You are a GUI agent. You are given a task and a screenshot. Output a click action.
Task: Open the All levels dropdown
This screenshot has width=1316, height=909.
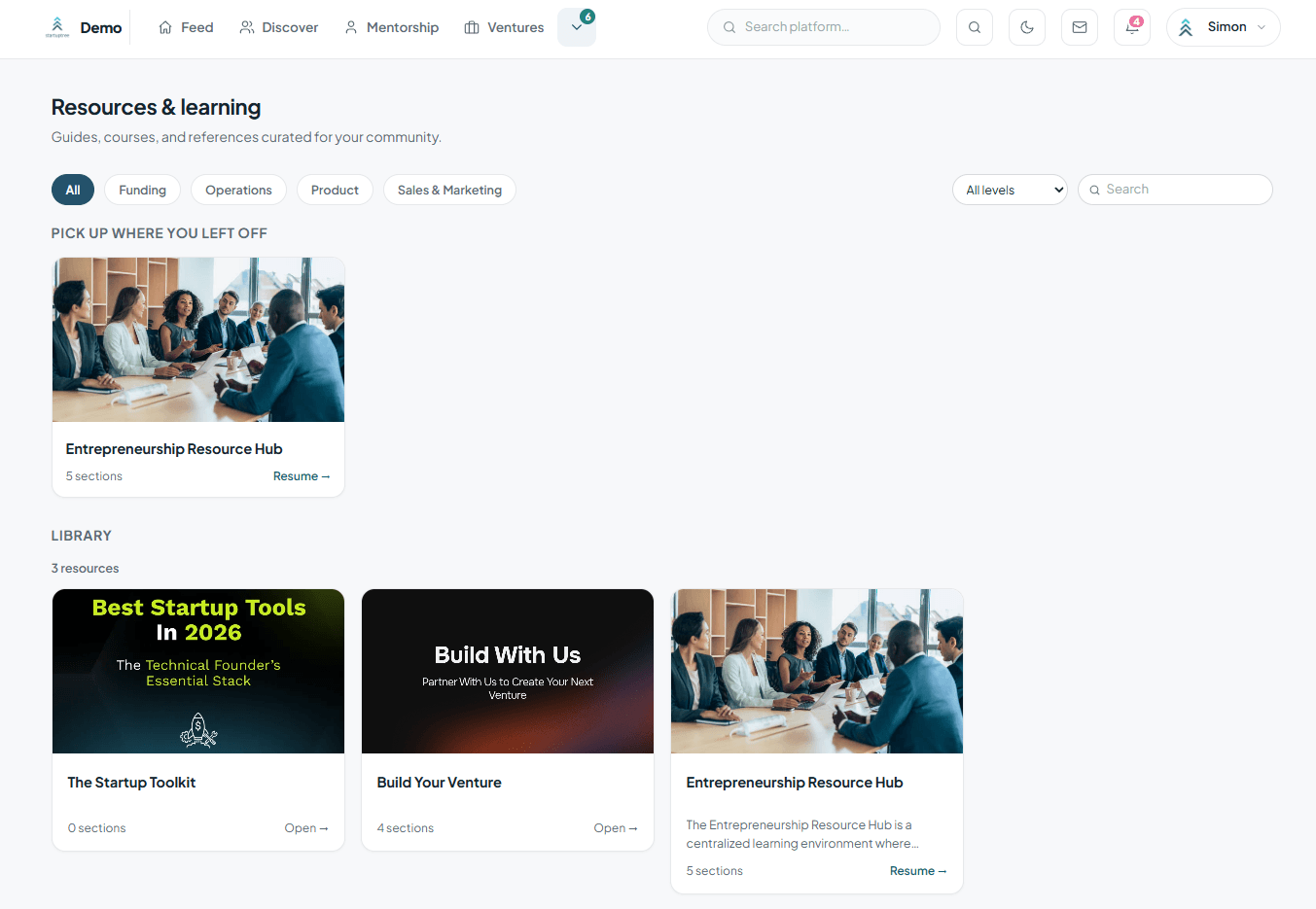(1010, 190)
